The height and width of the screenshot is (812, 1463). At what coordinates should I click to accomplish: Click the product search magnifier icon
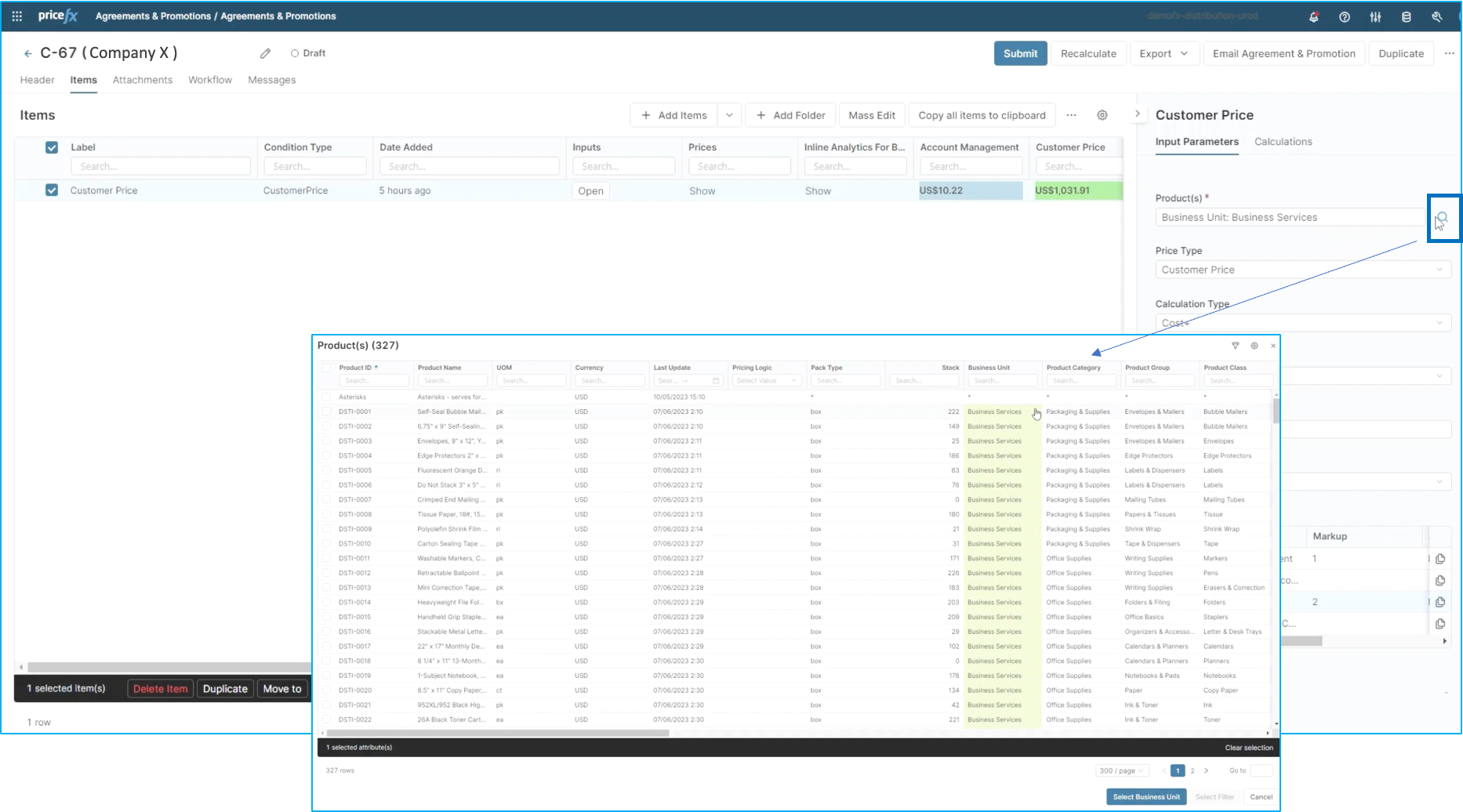point(1442,218)
